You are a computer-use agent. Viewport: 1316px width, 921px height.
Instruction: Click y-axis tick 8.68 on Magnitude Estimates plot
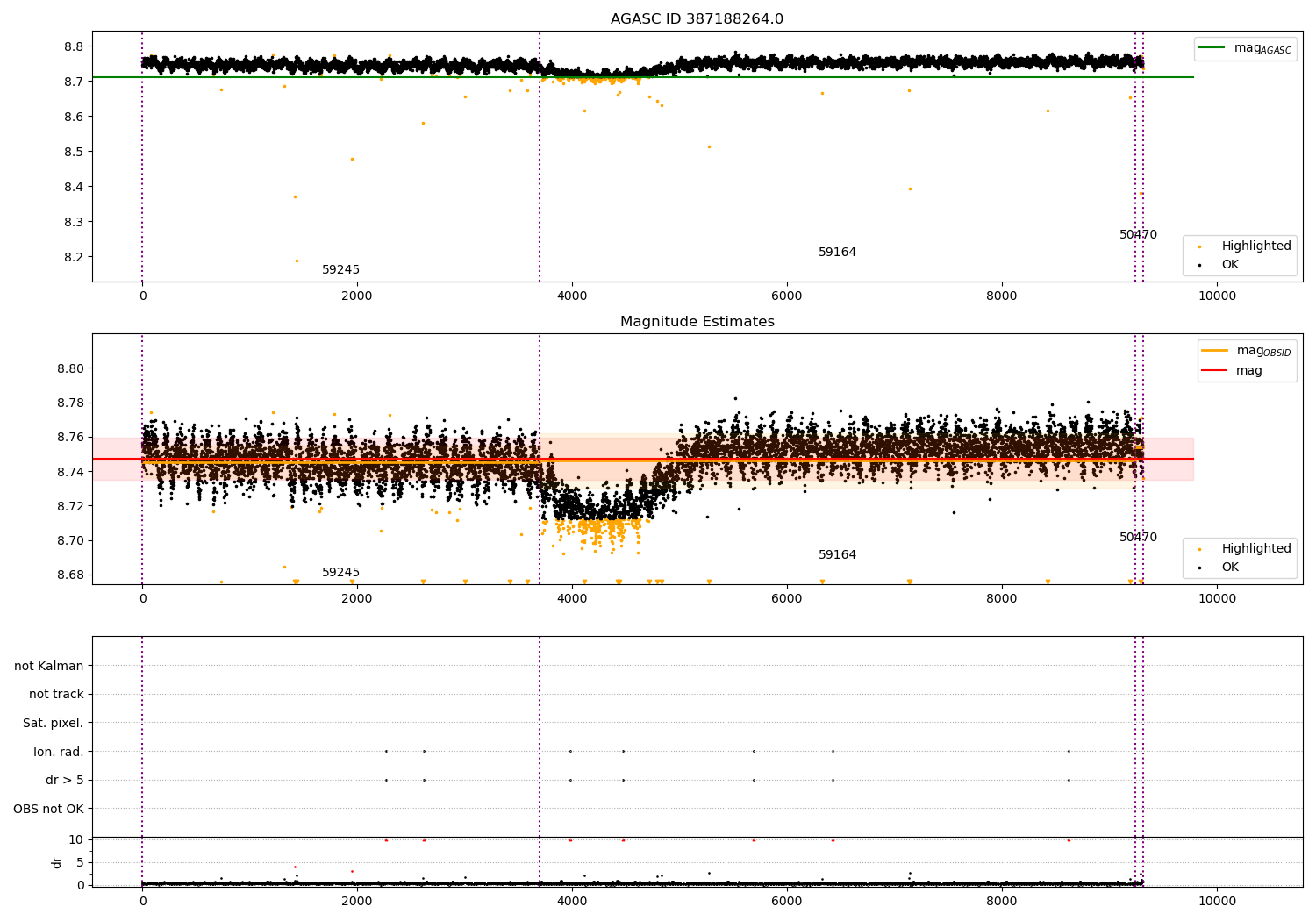pos(70,575)
